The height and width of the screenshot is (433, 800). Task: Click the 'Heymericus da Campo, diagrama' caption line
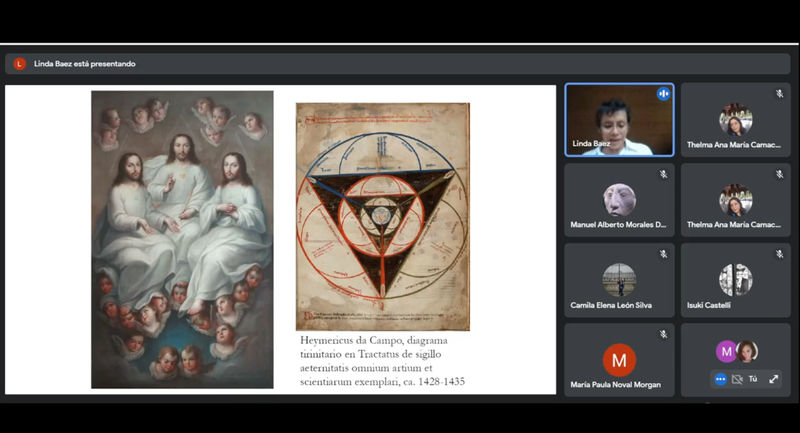pyautogui.click(x=373, y=340)
